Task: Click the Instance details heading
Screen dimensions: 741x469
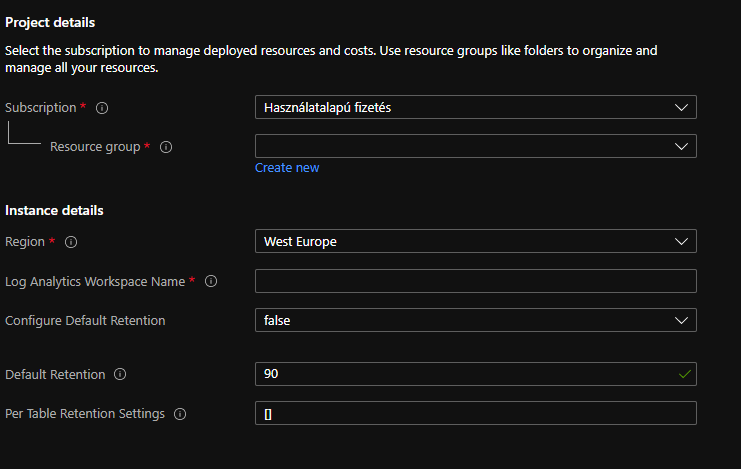Action: click(54, 210)
